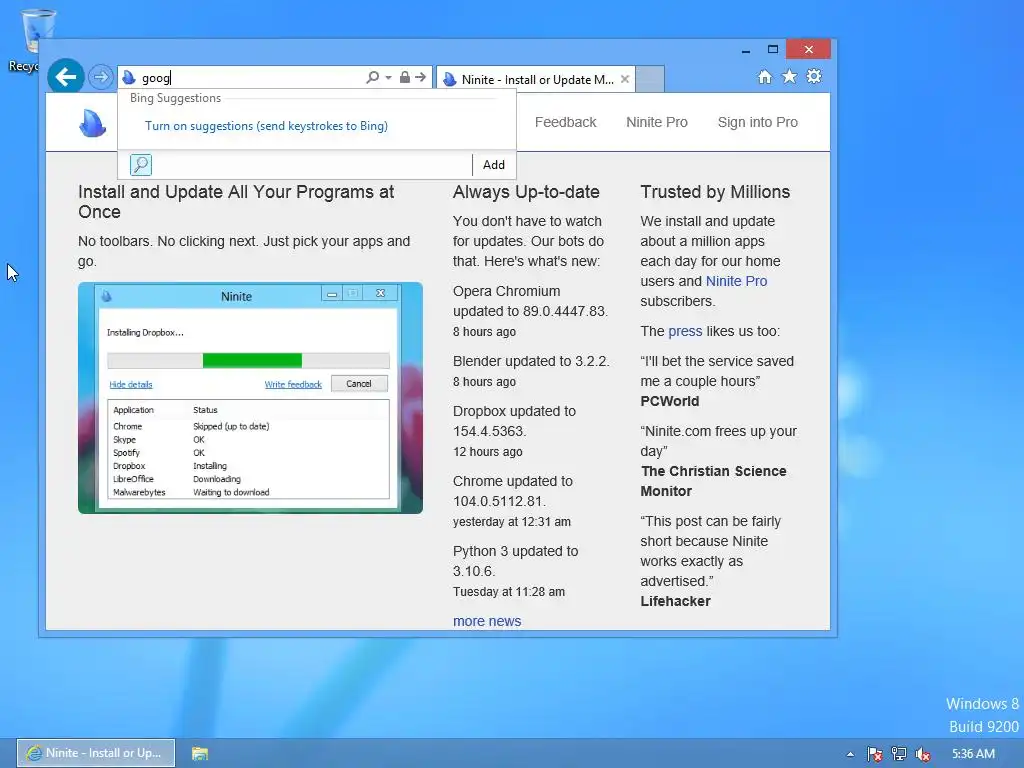
Task: Click the 5:36 AM system clock
Action: [x=973, y=754]
